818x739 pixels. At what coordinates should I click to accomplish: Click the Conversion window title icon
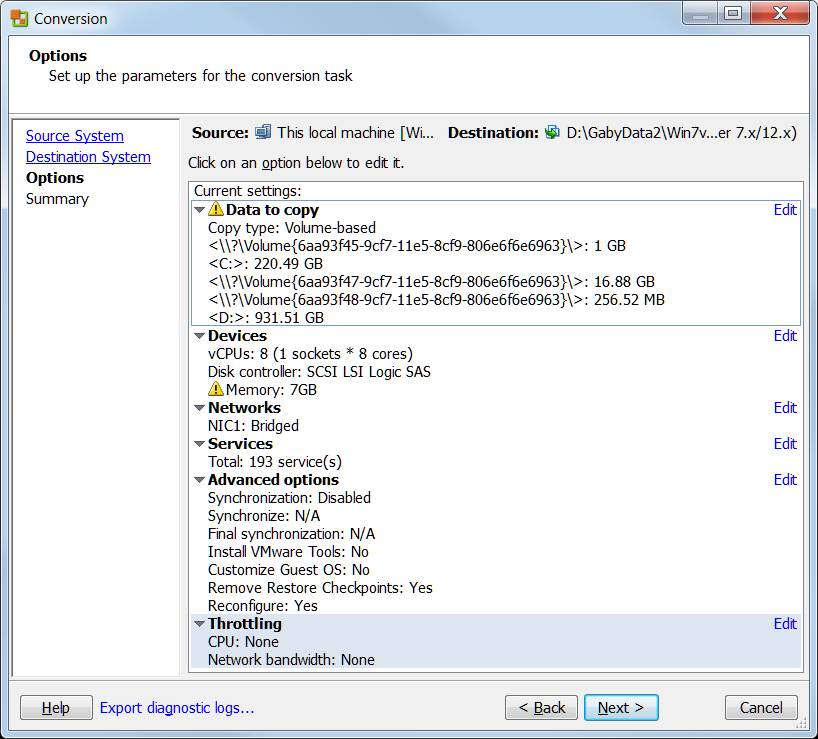click(x=19, y=18)
